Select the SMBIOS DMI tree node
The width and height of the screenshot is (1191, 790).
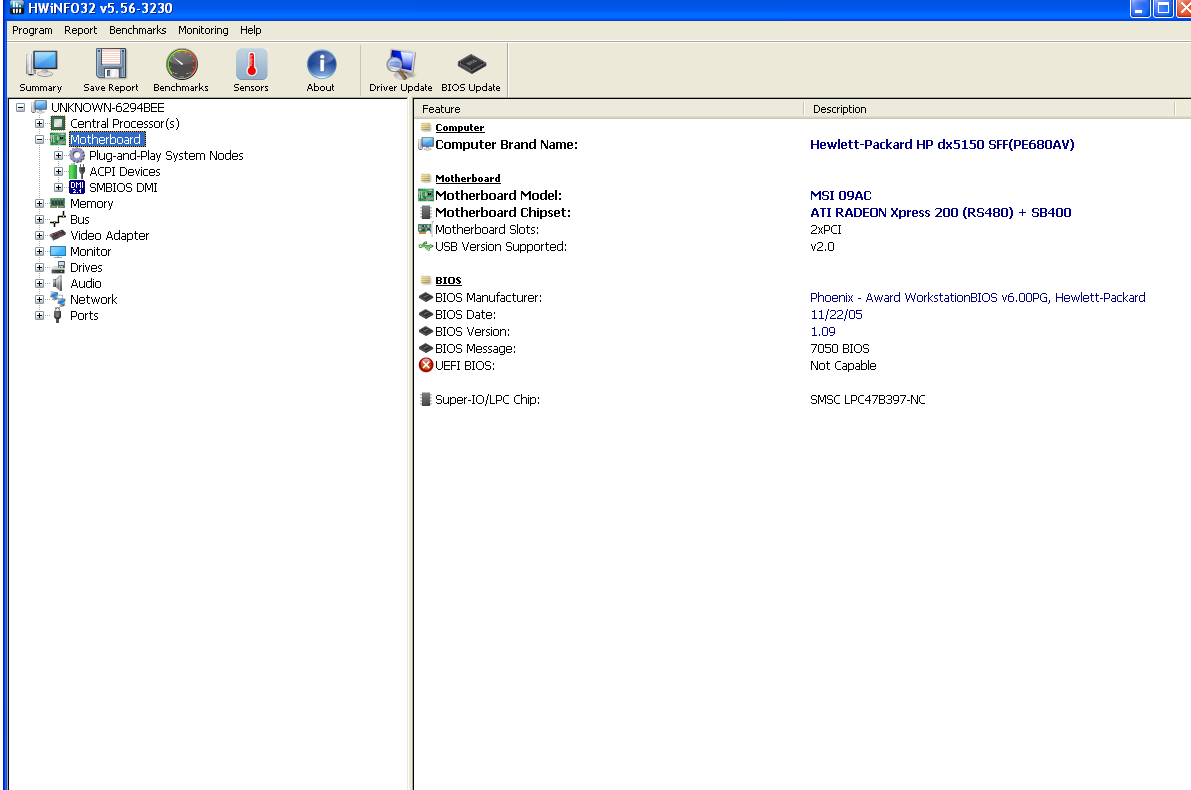point(122,188)
